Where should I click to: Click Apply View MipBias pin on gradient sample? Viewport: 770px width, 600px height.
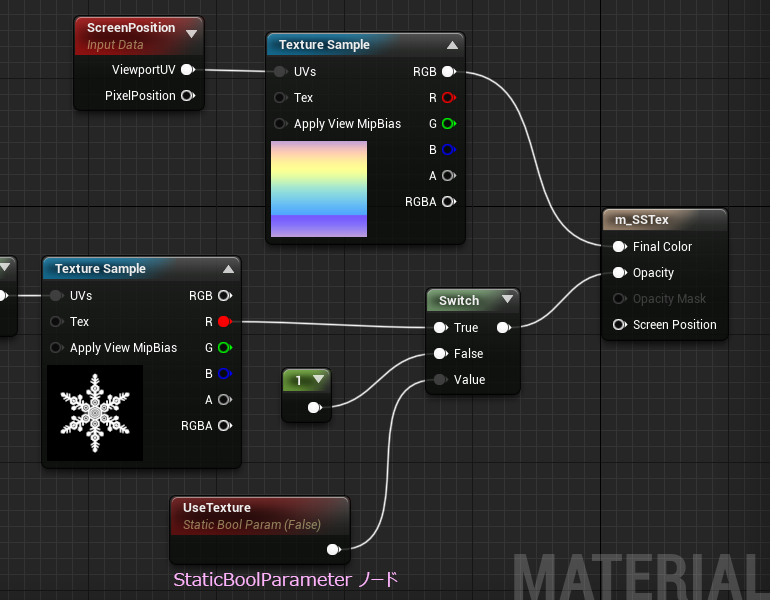[280, 124]
